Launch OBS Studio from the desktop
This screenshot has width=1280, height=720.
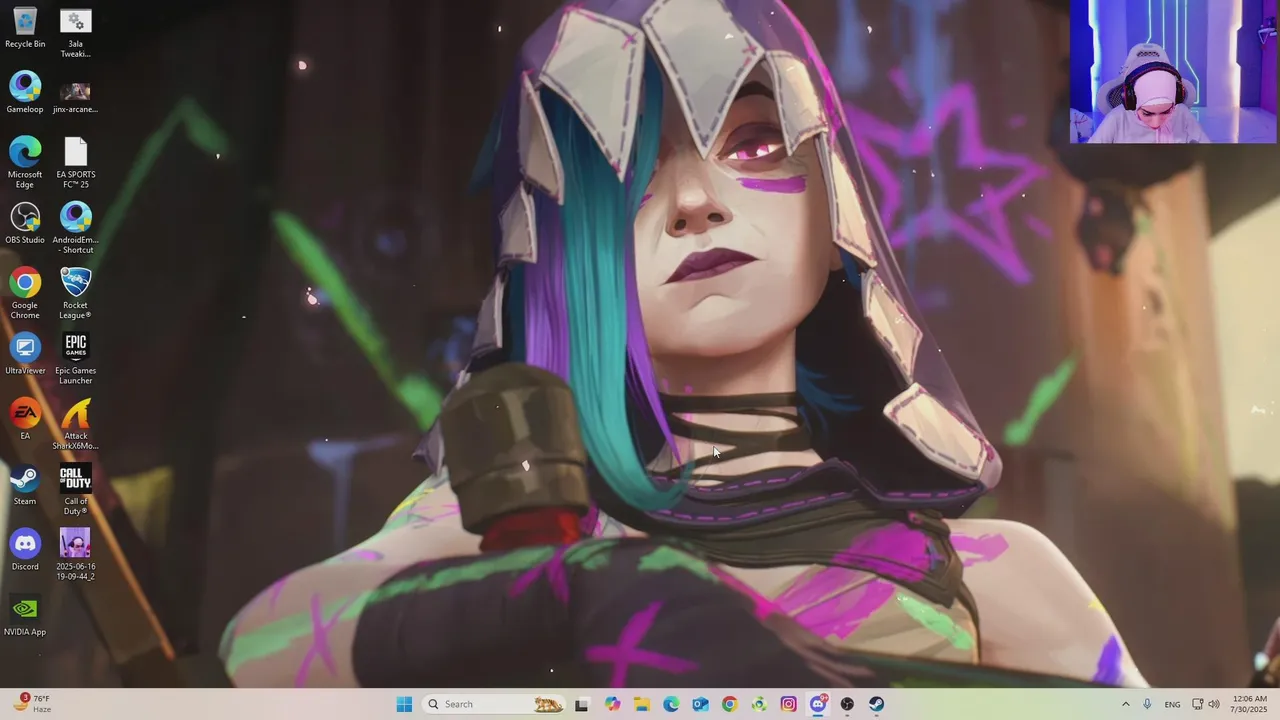[x=25, y=223]
